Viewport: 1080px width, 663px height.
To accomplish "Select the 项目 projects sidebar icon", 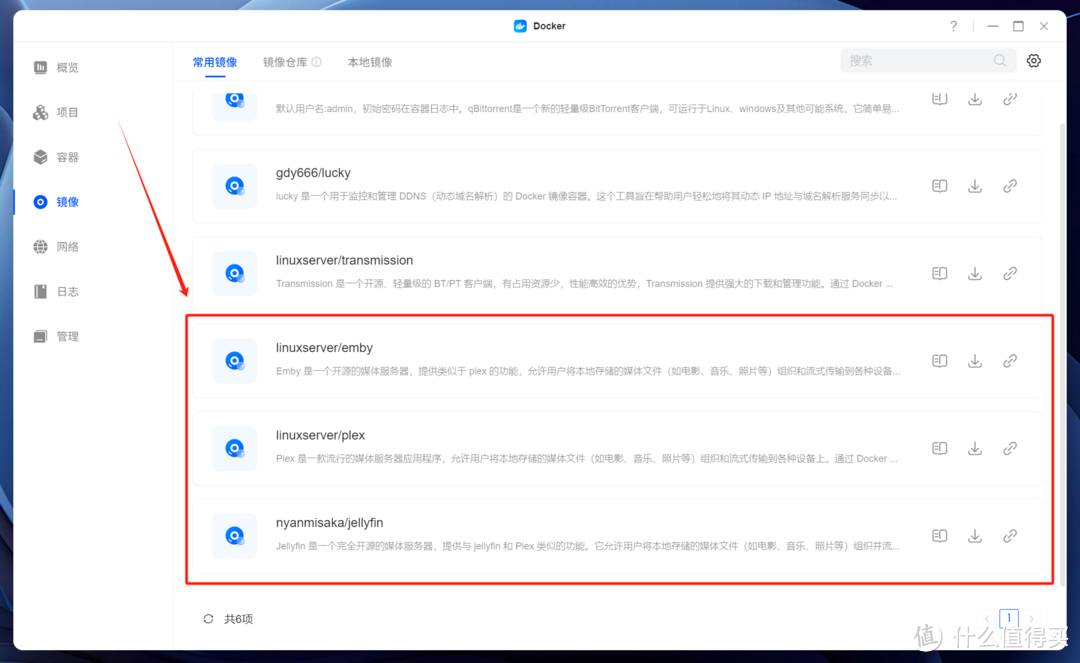I will [x=66, y=112].
